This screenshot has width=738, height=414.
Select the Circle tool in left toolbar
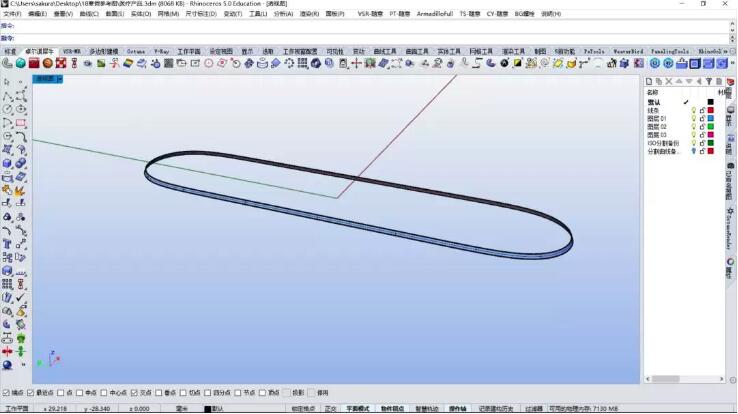click(x=7, y=109)
